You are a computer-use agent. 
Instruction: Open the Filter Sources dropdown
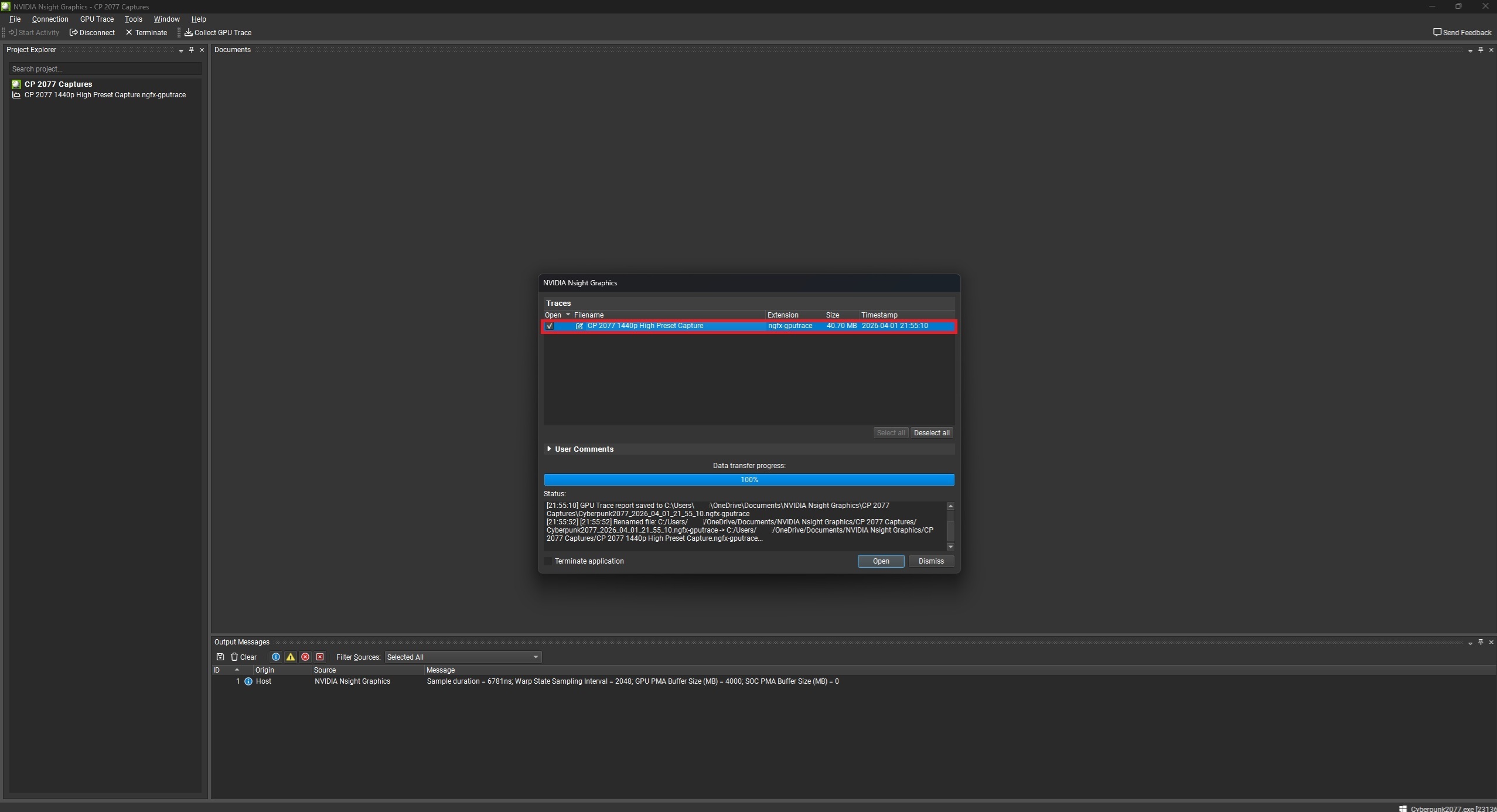pos(462,657)
